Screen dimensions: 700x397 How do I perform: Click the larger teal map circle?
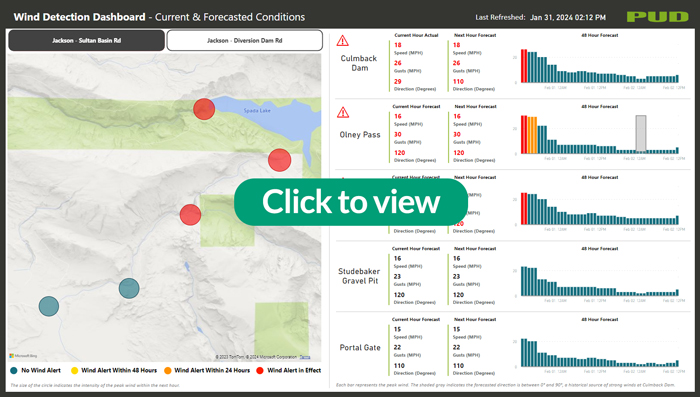tap(129, 288)
